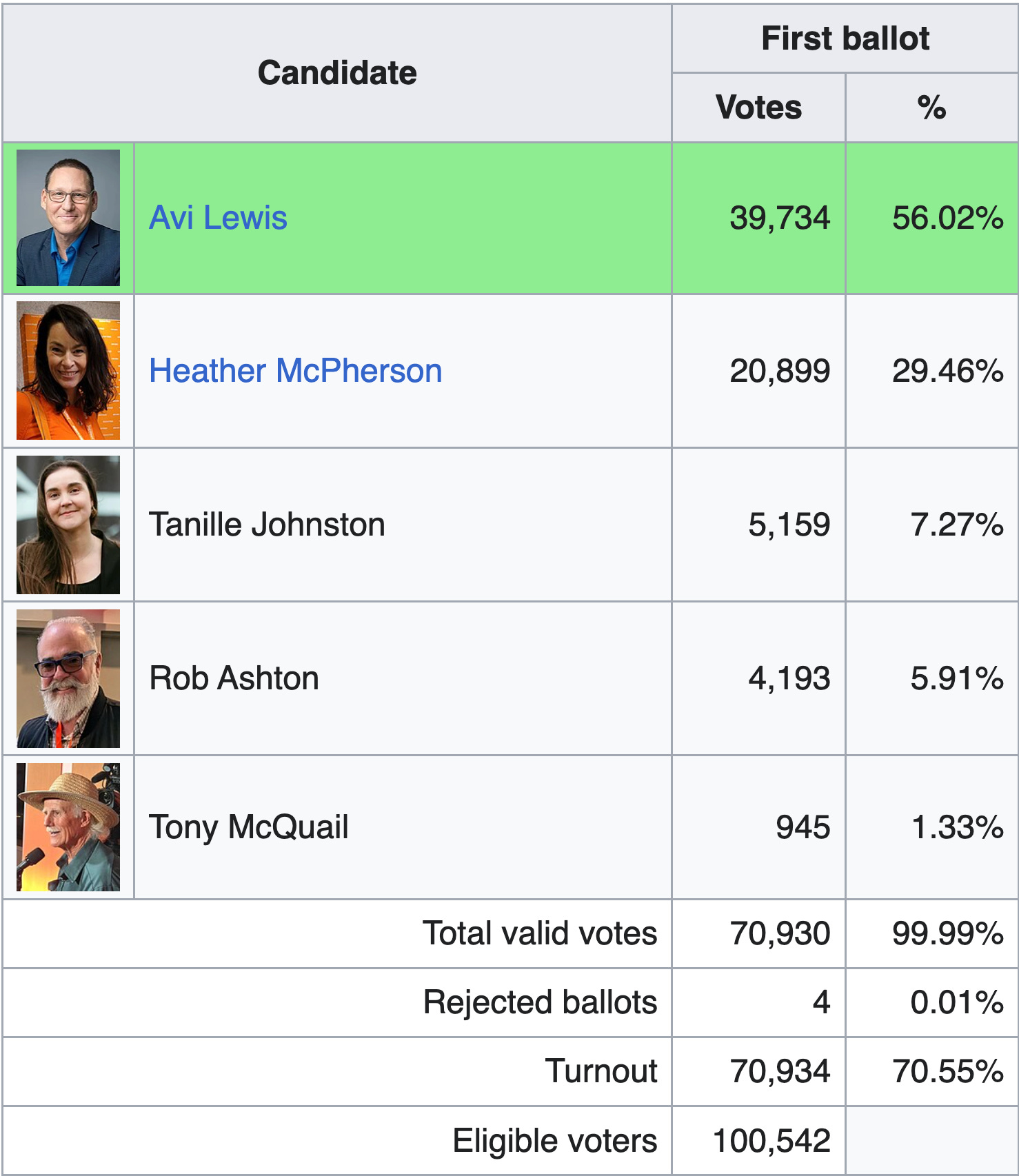Click Rob Ashton's 4,193 votes cell
The width and height of the screenshot is (1019, 1176).
(x=759, y=678)
